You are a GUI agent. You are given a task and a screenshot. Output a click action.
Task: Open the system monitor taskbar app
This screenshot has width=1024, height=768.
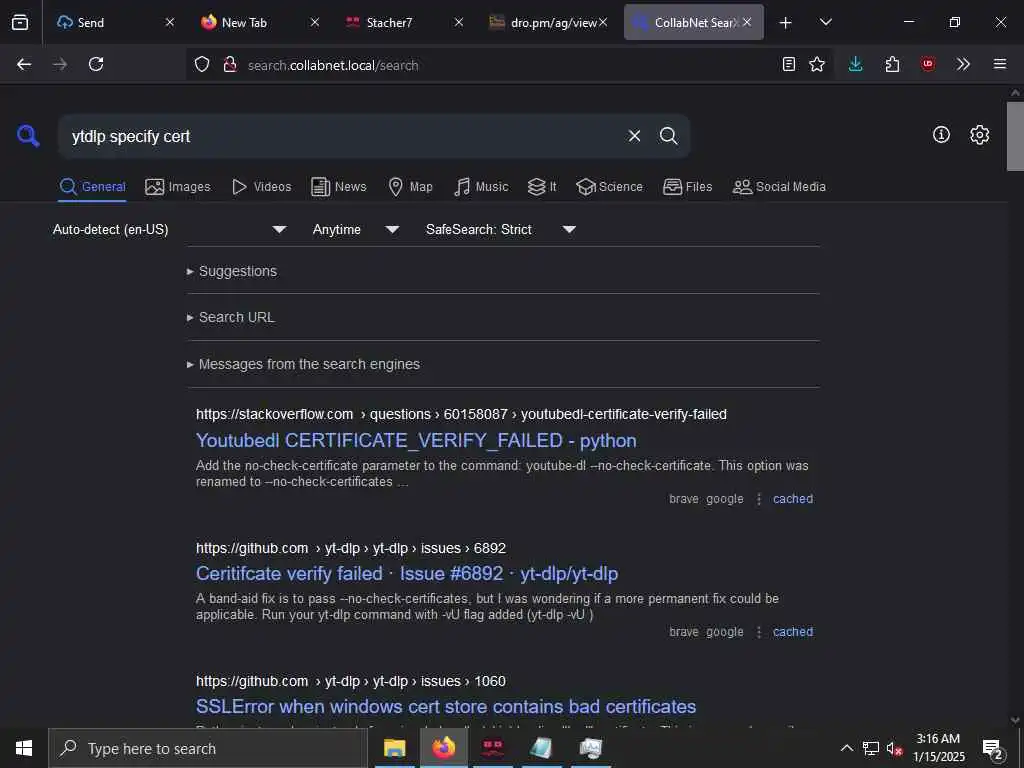(590, 748)
